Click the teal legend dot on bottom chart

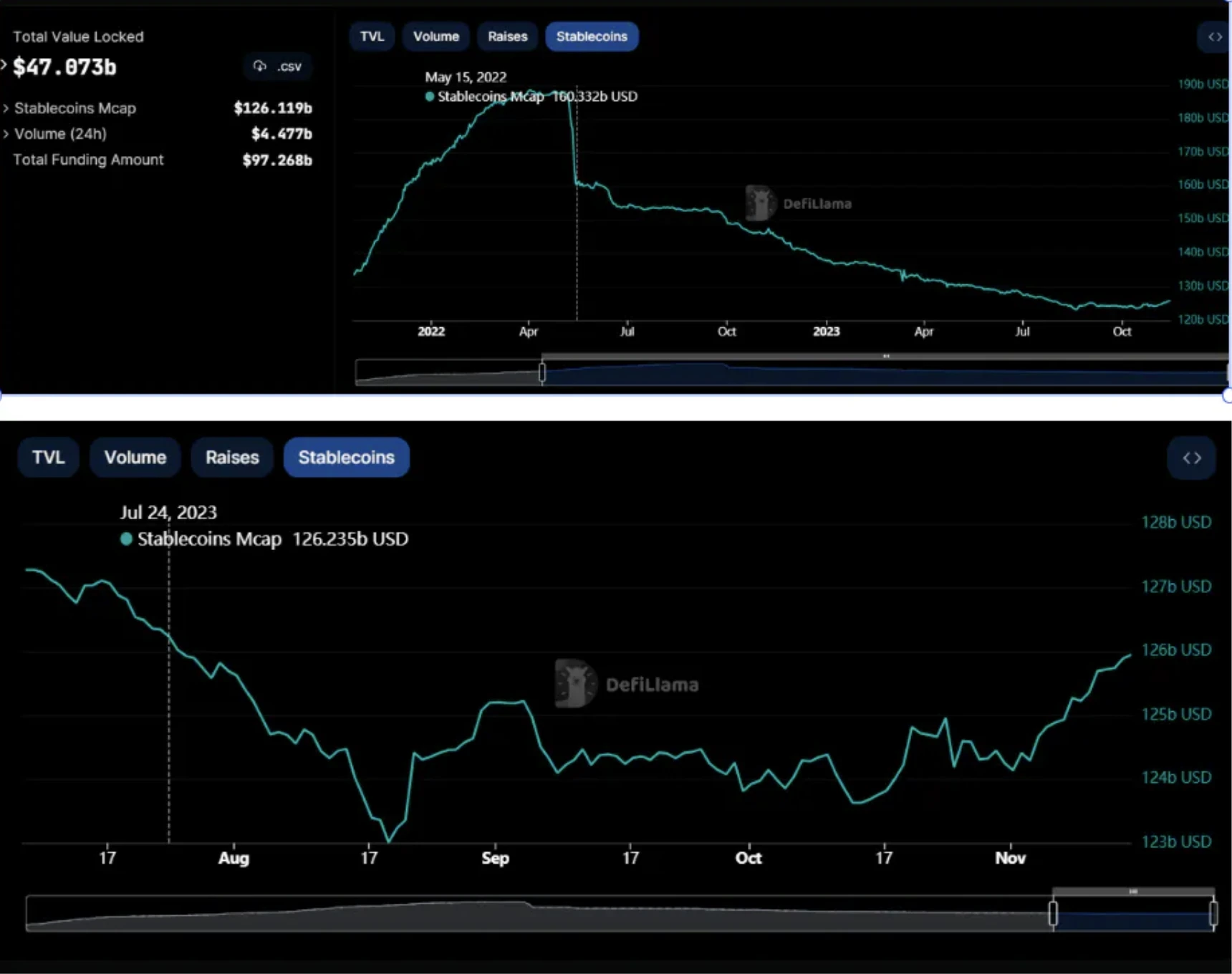click(x=127, y=539)
